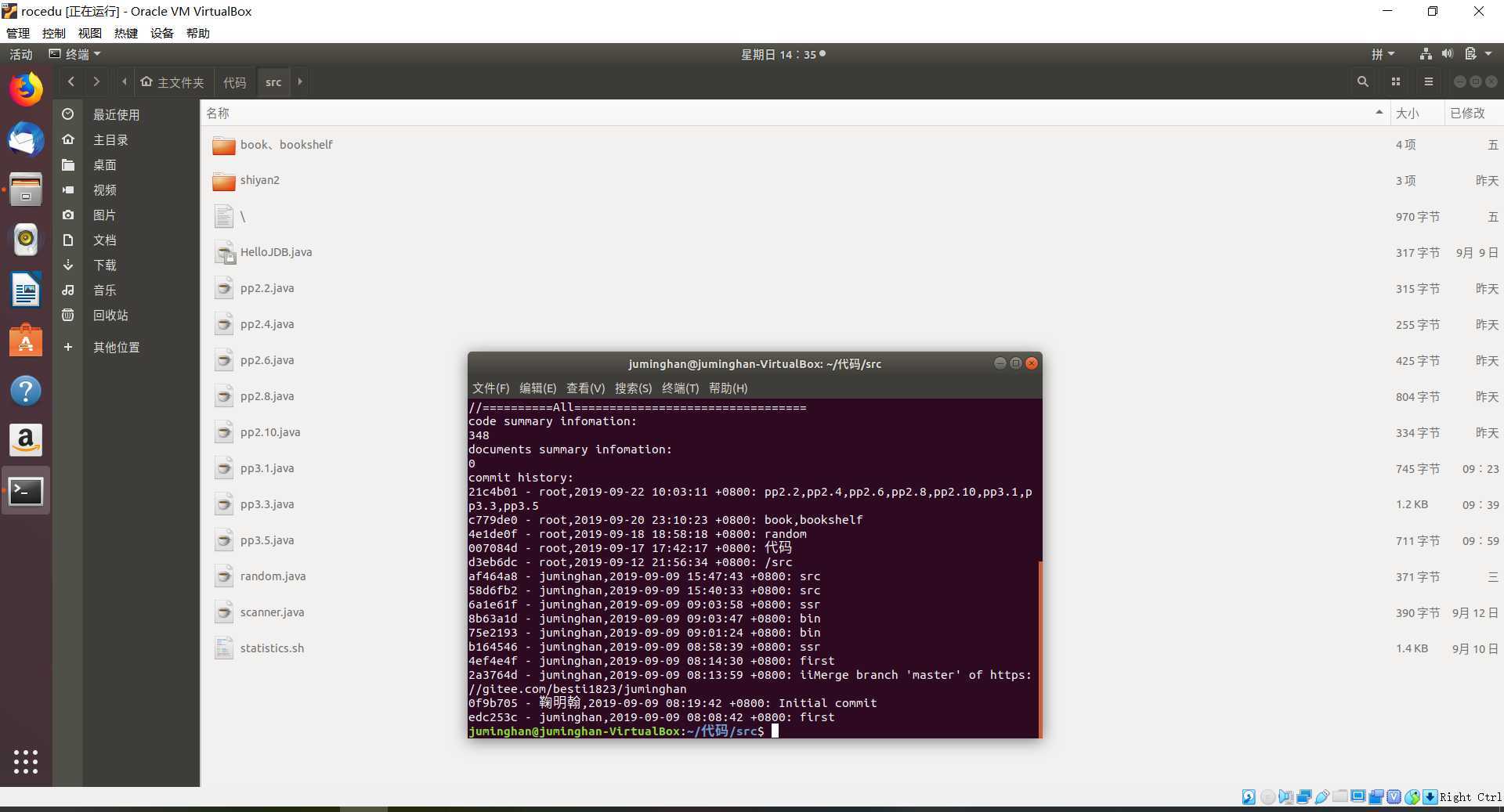Open the input method 拼 dropdown

pyautogui.click(x=1383, y=54)
